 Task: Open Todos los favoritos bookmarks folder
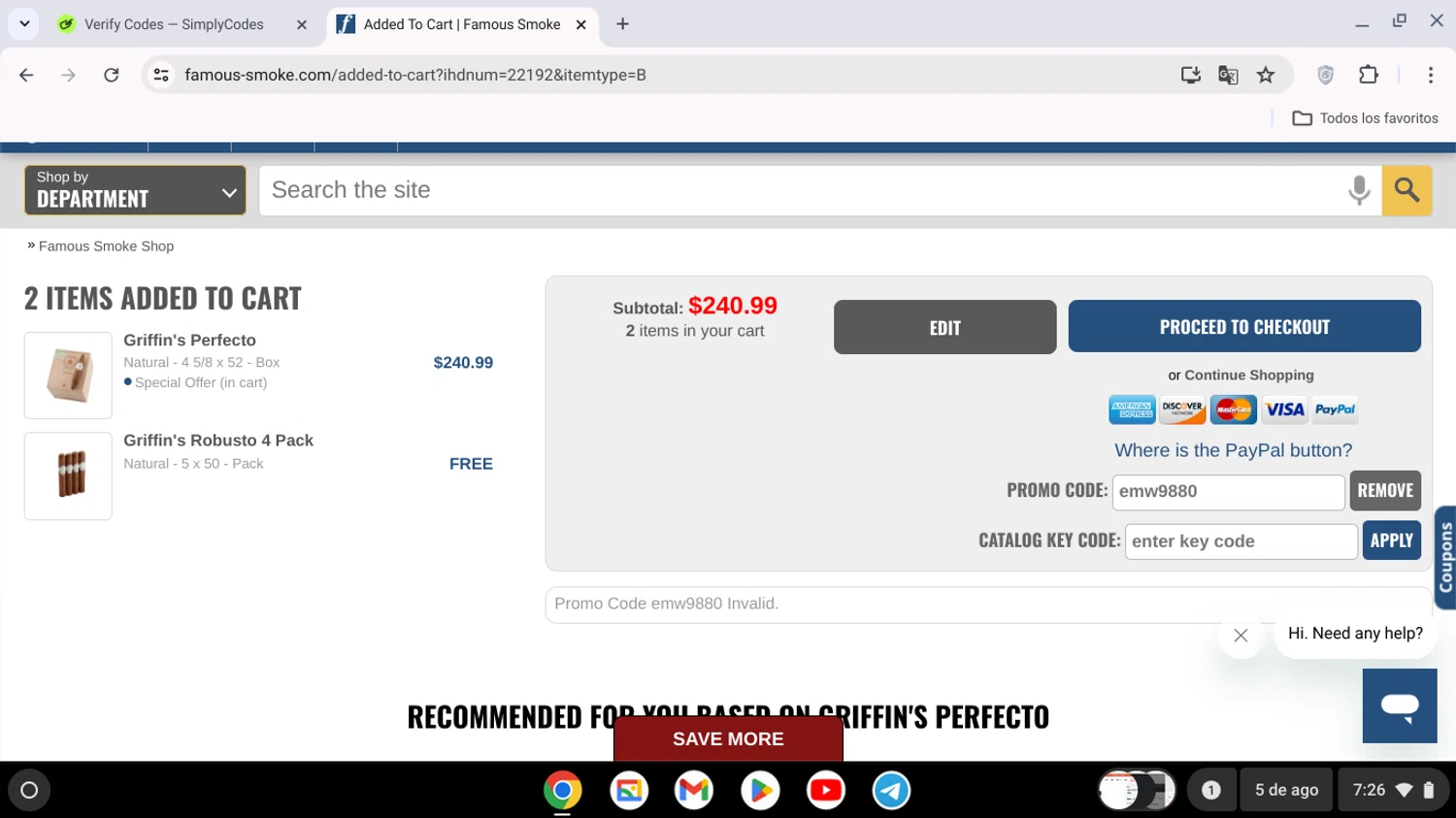[x=1366, y=118]
